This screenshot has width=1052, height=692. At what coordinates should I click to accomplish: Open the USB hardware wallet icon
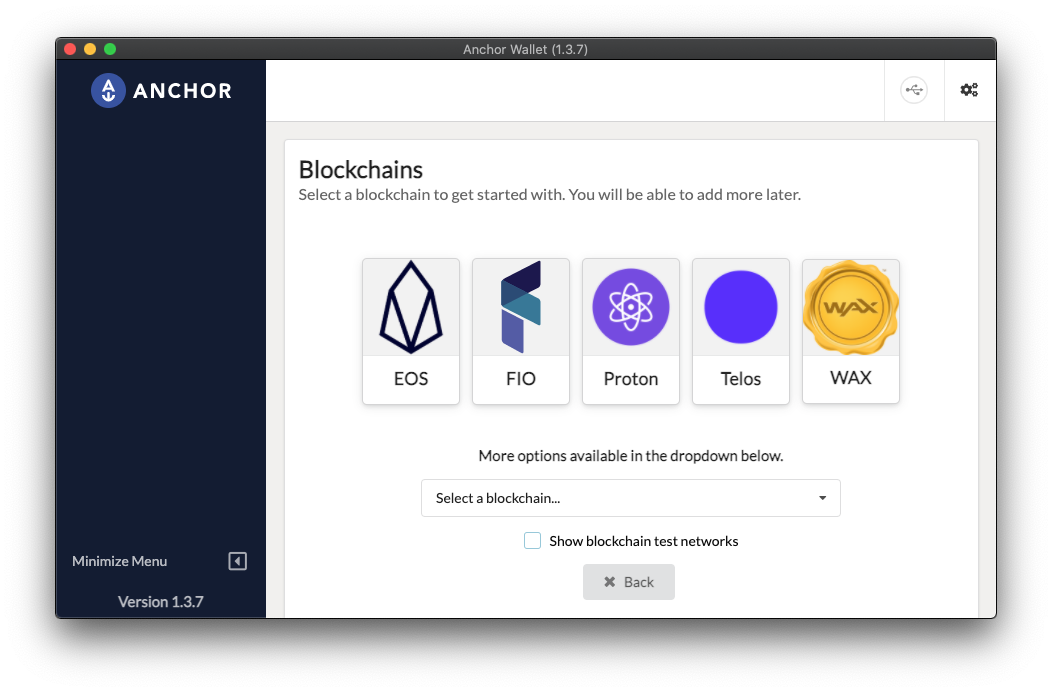914,90
